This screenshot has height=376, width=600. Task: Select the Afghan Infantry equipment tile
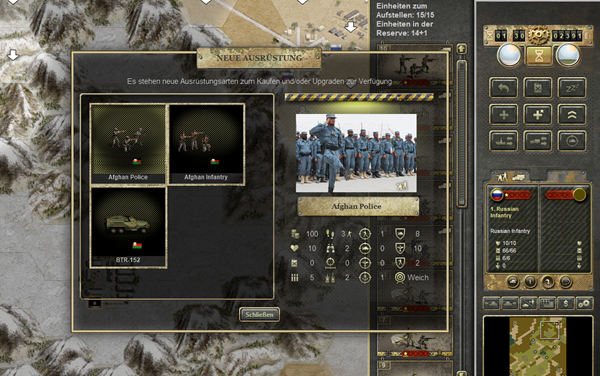pyautogui.click(x=206, y=144)
